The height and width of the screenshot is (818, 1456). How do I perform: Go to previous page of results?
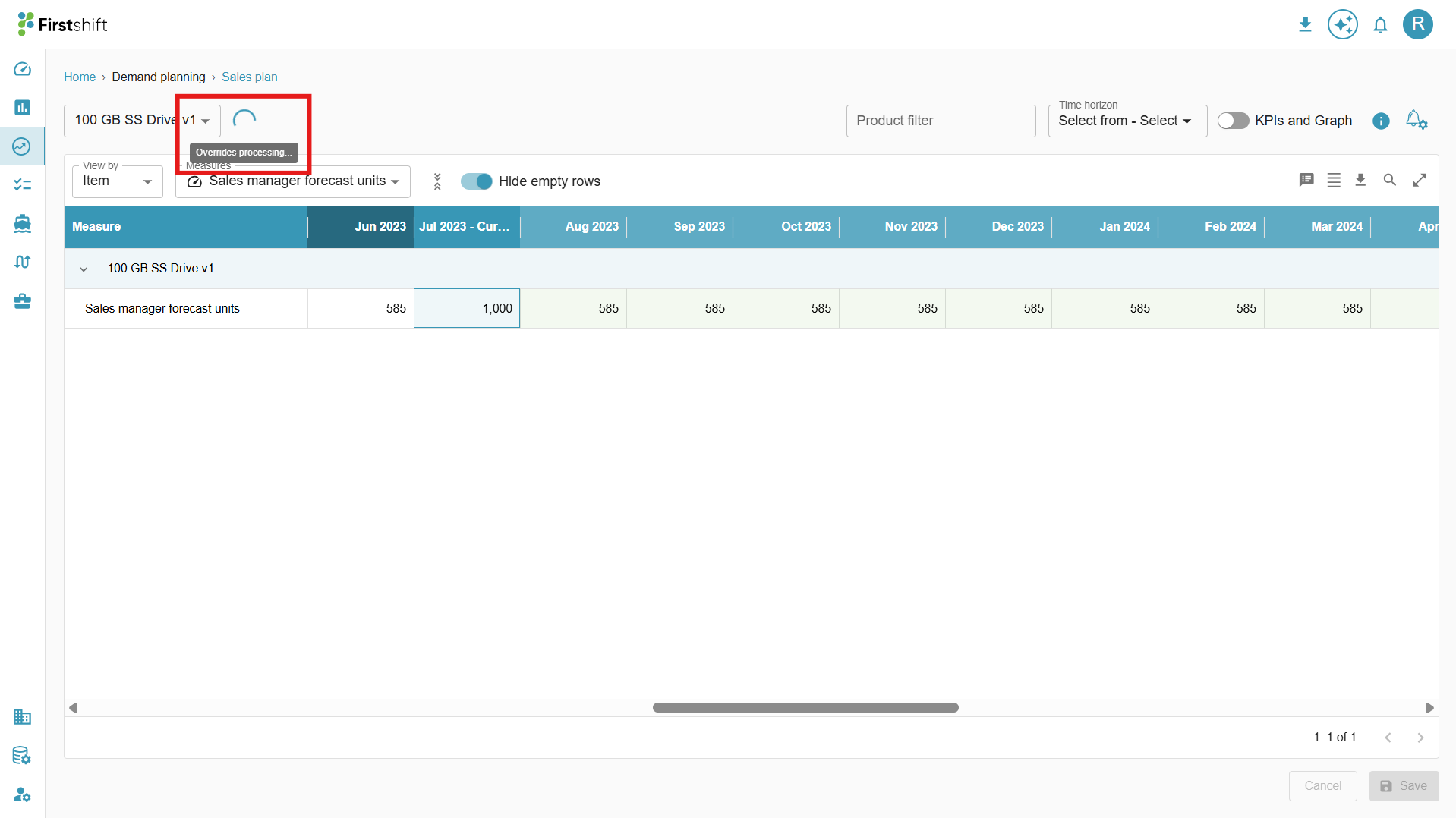coord(1388,738)
